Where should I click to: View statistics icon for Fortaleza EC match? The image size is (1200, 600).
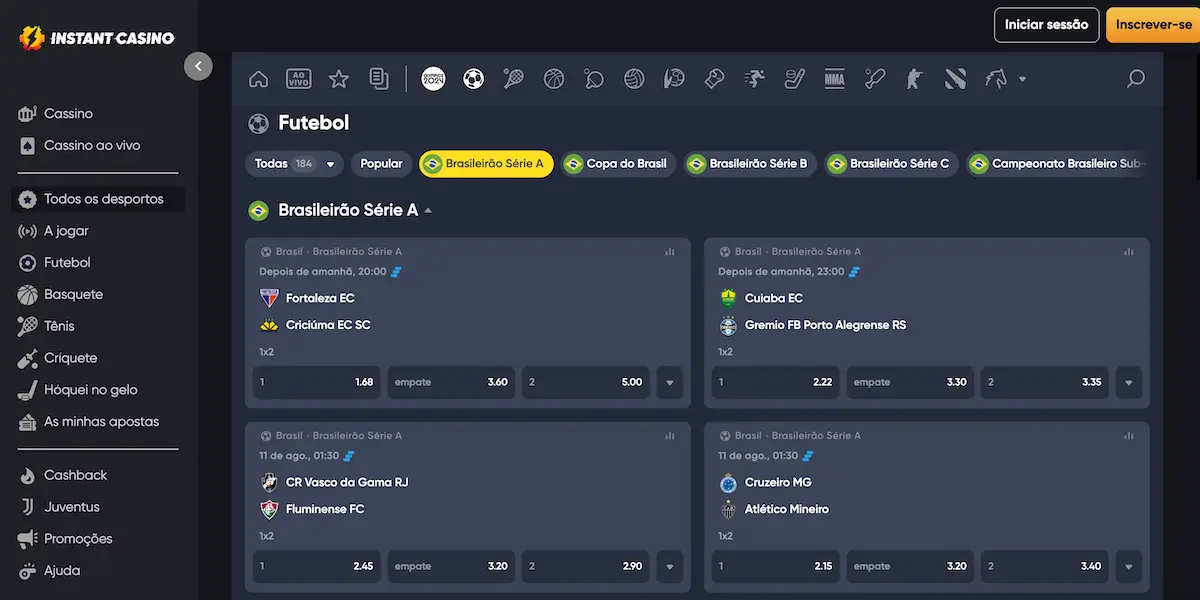[670, 252]
